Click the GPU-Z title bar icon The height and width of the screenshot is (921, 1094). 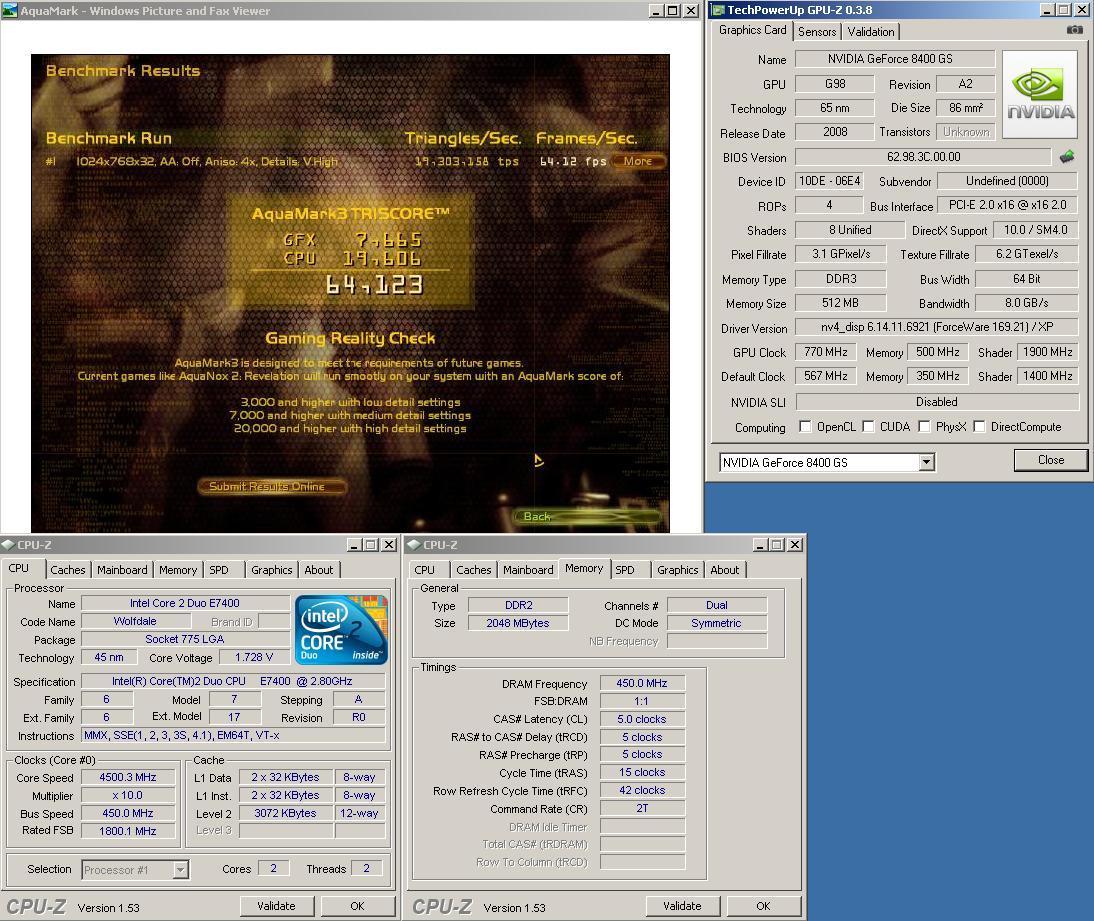pos(718,10)
